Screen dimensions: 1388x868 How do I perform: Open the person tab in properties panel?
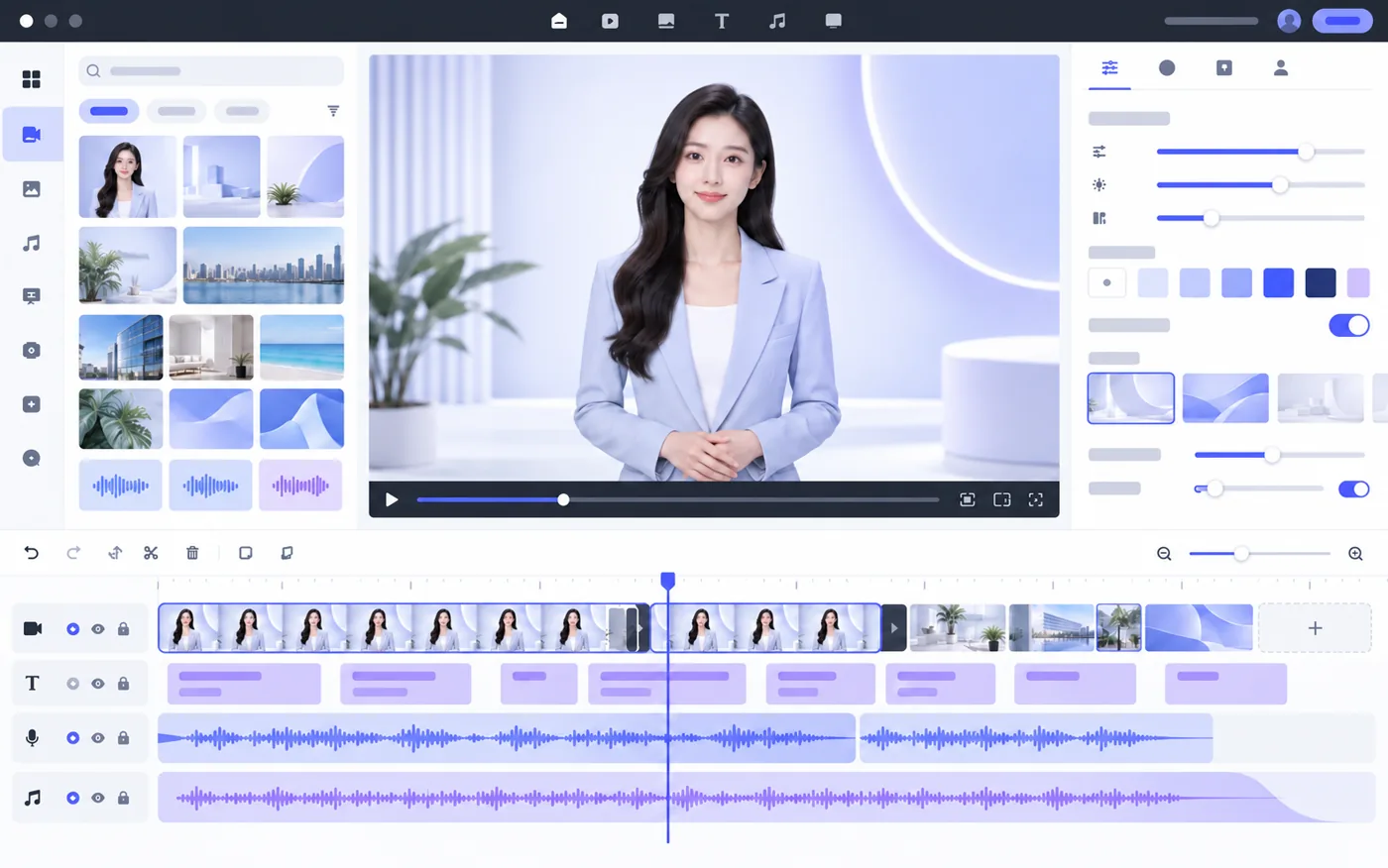(1281, 67)
